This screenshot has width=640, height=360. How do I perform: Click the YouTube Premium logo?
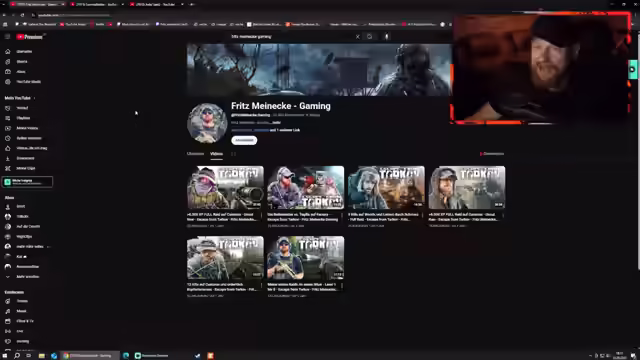pos(29,37)
